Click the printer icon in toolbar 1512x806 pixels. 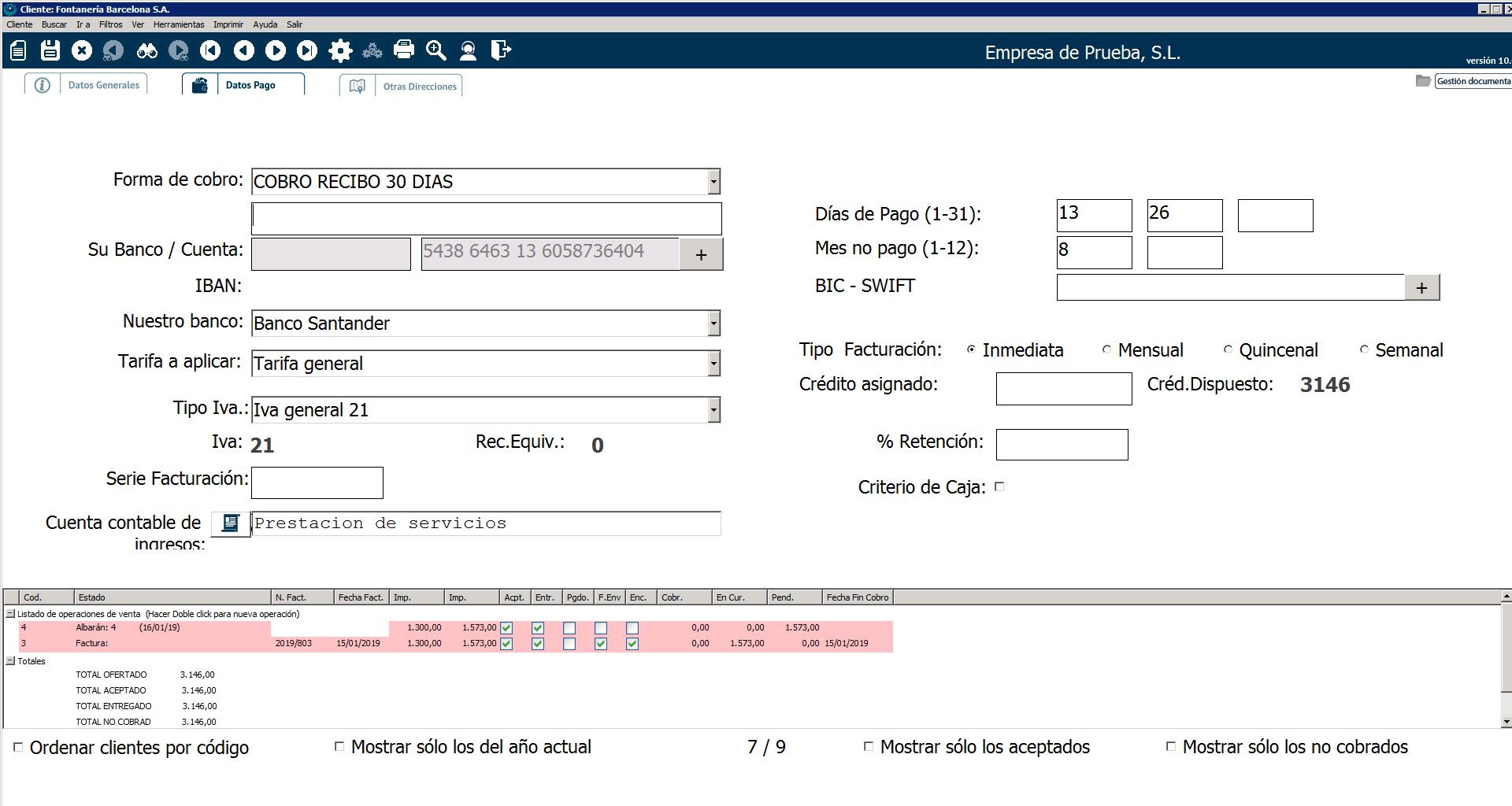click(404, 50)
